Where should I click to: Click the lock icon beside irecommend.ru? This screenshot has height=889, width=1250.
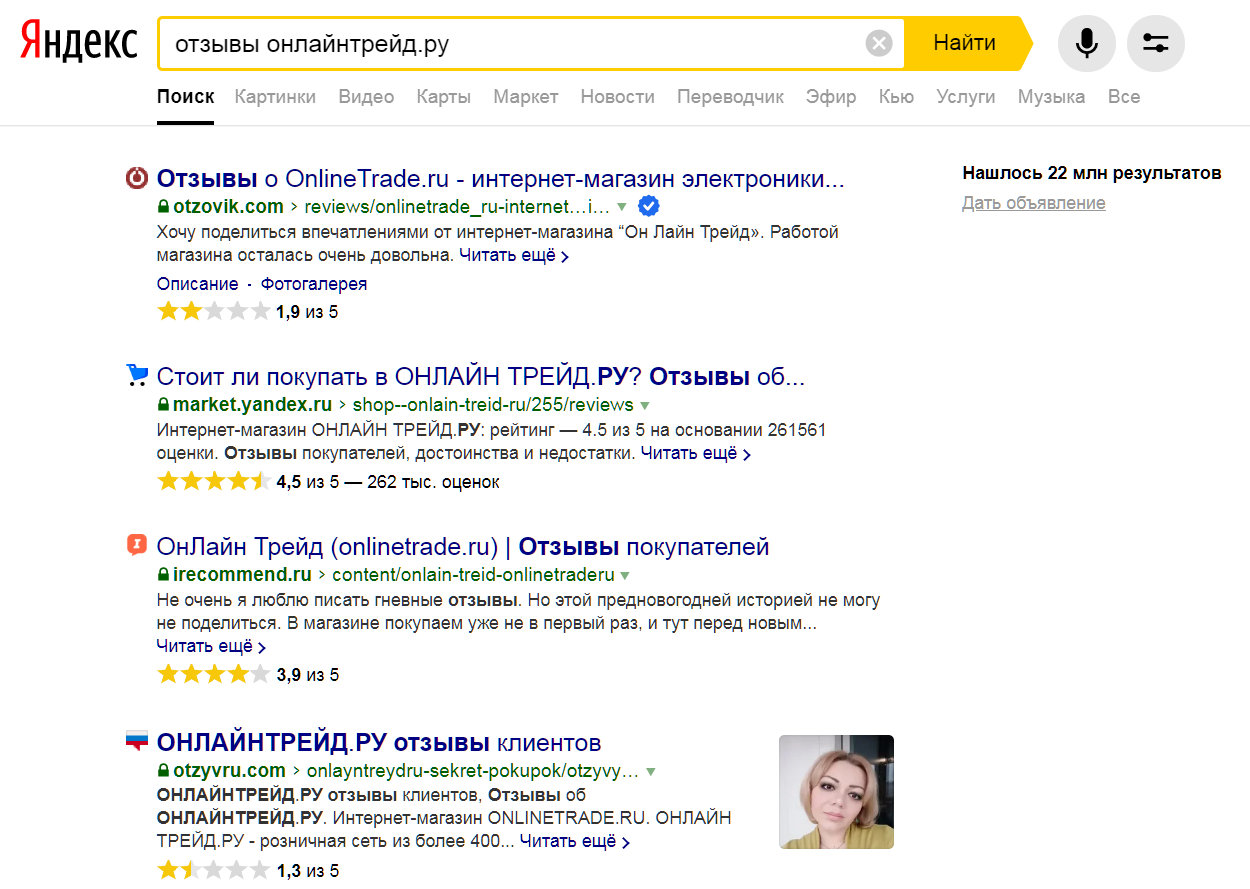163,575
